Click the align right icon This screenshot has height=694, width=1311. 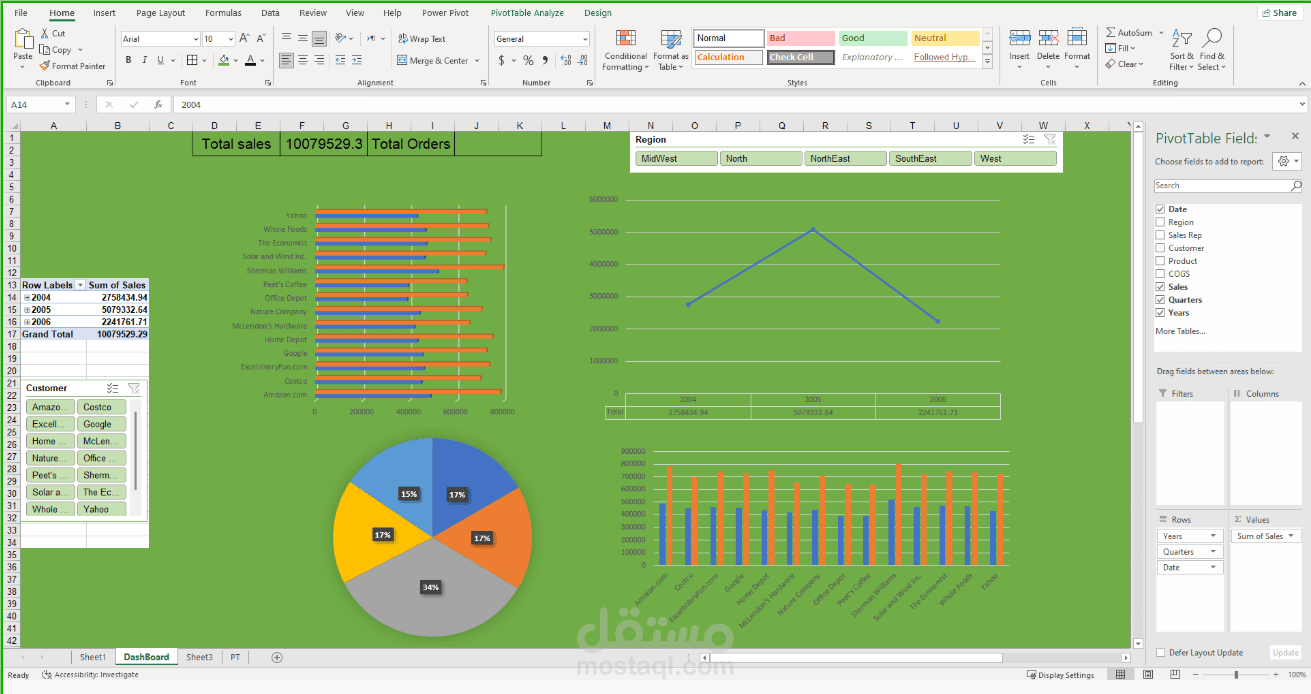point(319,60)
